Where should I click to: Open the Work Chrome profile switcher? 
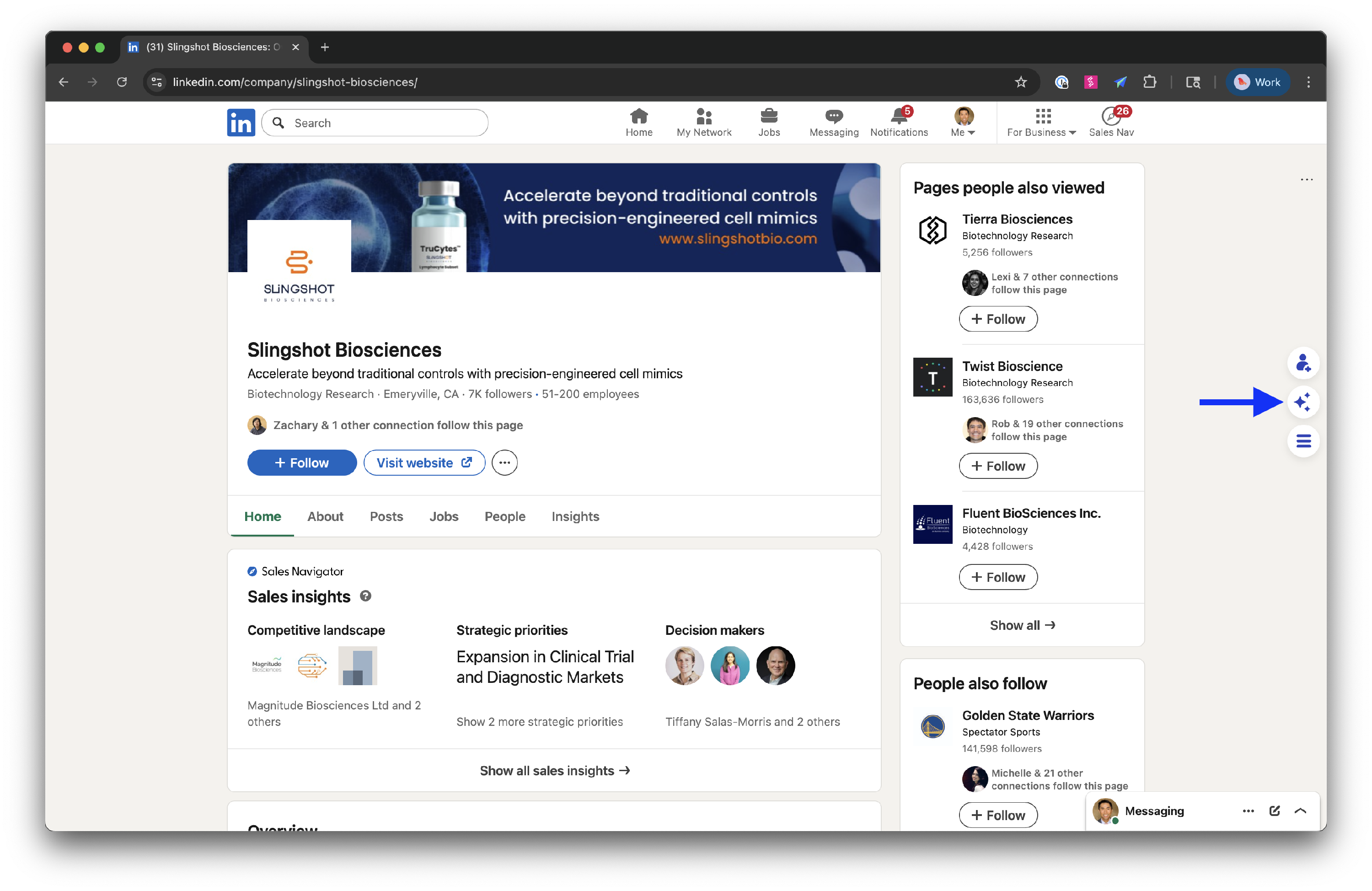[1257, 82]
